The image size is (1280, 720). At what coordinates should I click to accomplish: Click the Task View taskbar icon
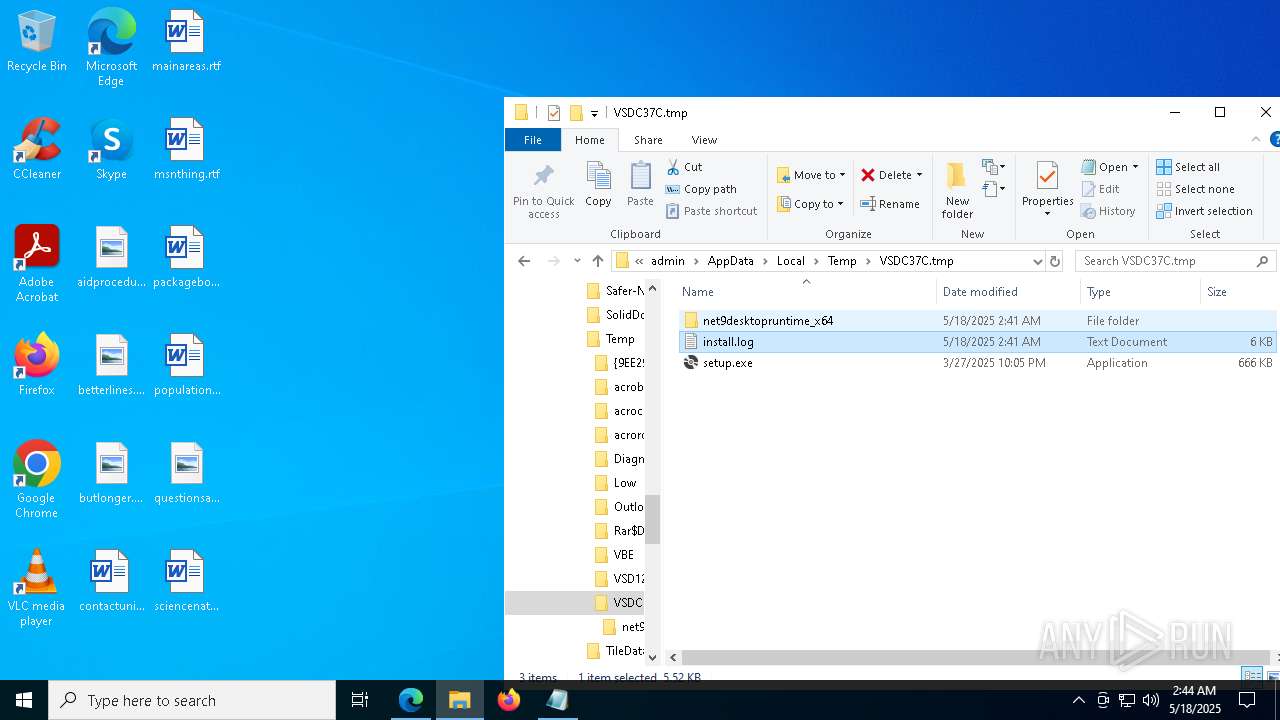(x=360, y=700)
